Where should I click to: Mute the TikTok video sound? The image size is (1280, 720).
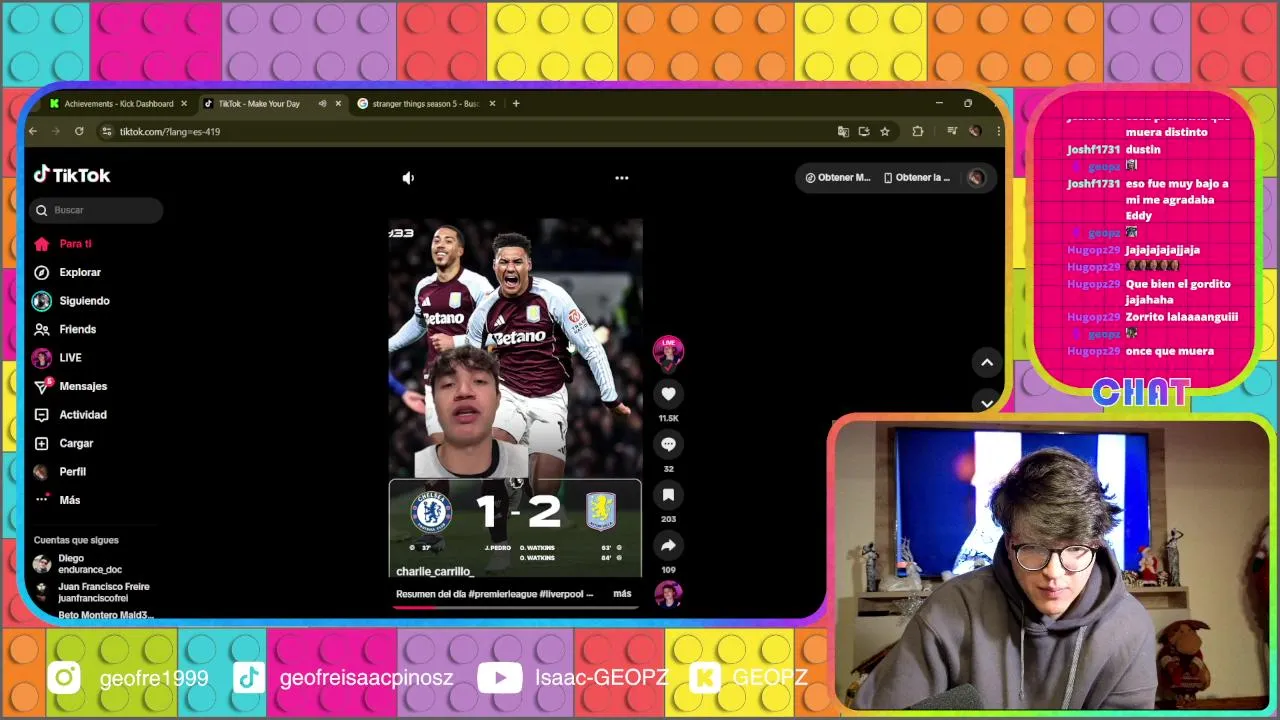[x=408, y=178]
